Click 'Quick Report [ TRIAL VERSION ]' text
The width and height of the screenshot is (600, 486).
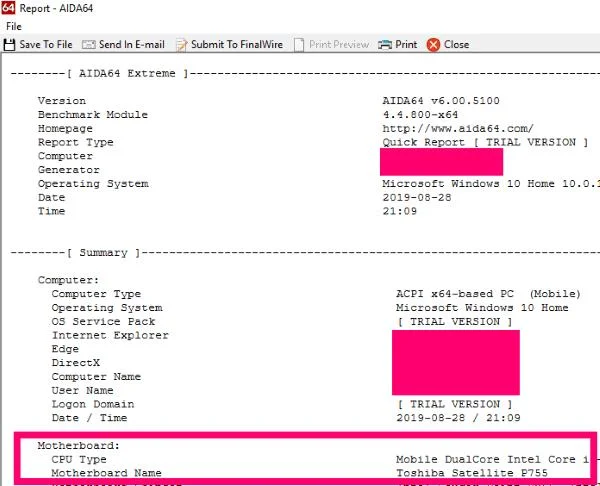(x=485, y=142)
